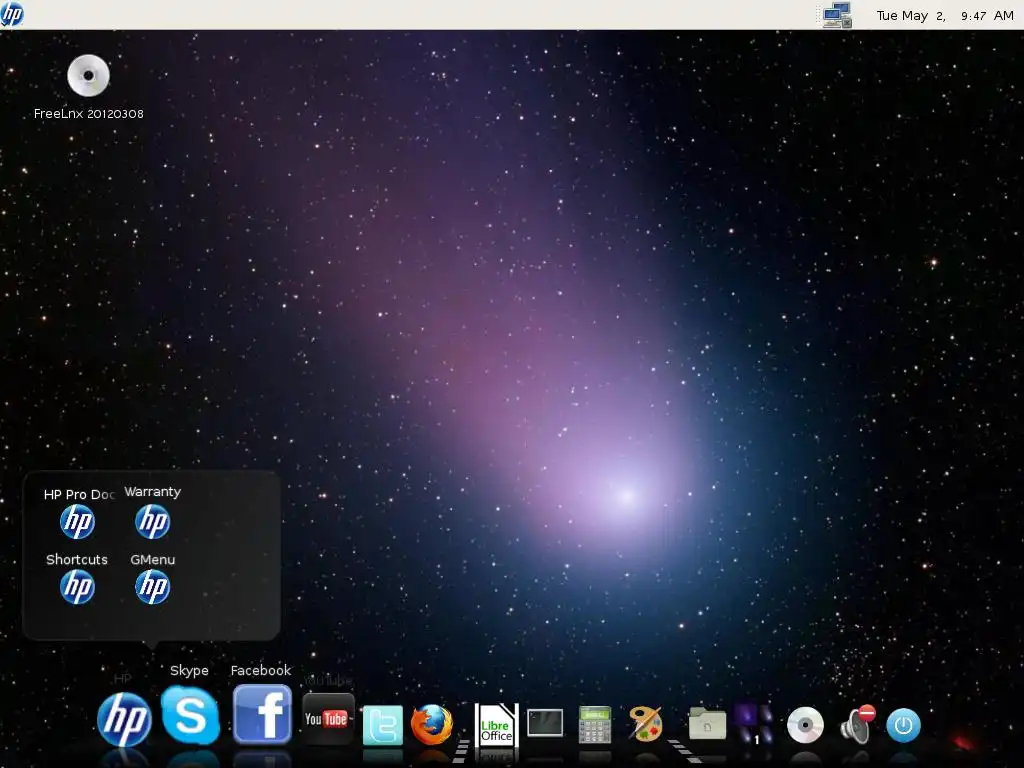Open Facebook from the dock
This screenshot has width=1024, height=768.
(263, 714)
